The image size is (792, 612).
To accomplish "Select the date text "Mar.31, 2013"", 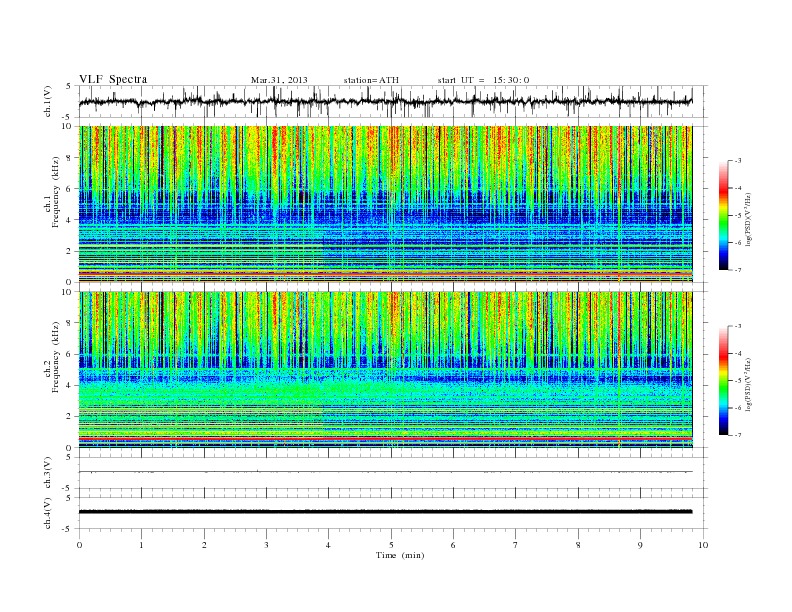I will click(x=279, y=80).
